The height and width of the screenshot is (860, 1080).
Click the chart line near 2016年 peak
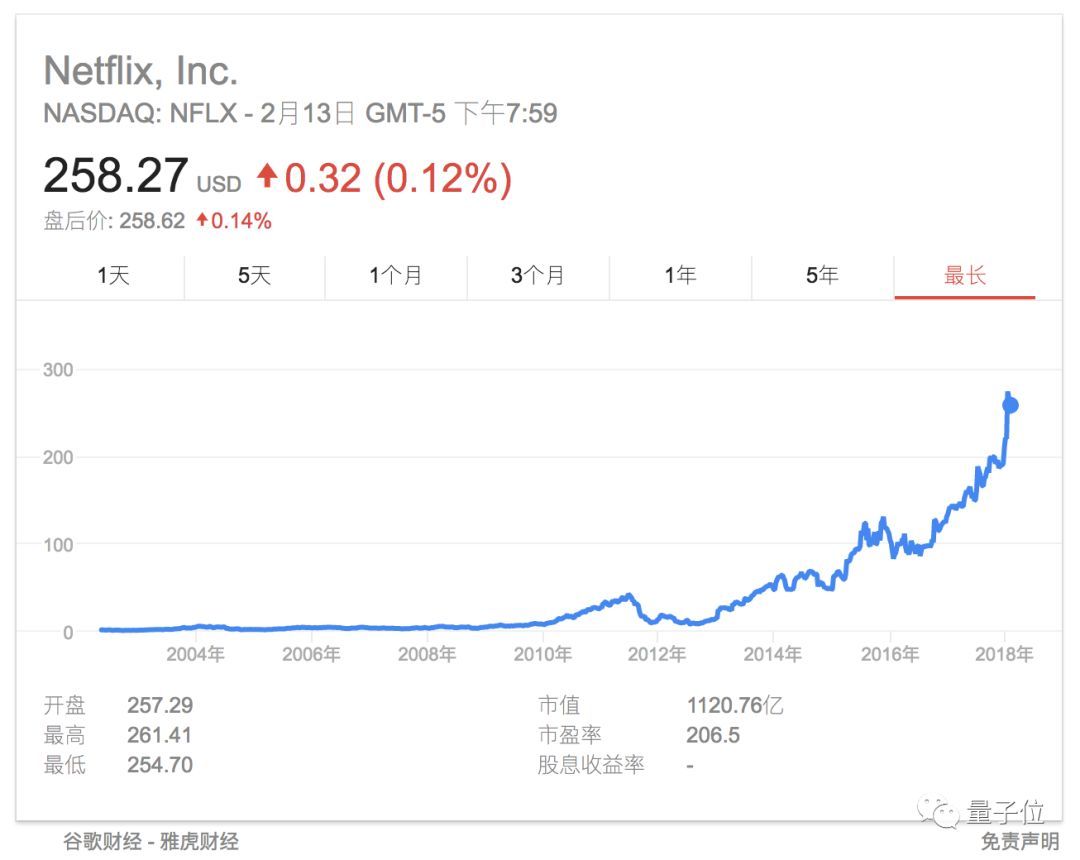(x=882, y=523)
